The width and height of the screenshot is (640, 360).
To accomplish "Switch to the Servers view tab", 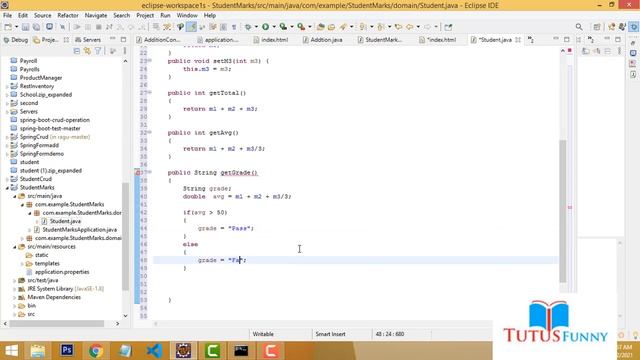I will tap(88, 40).
